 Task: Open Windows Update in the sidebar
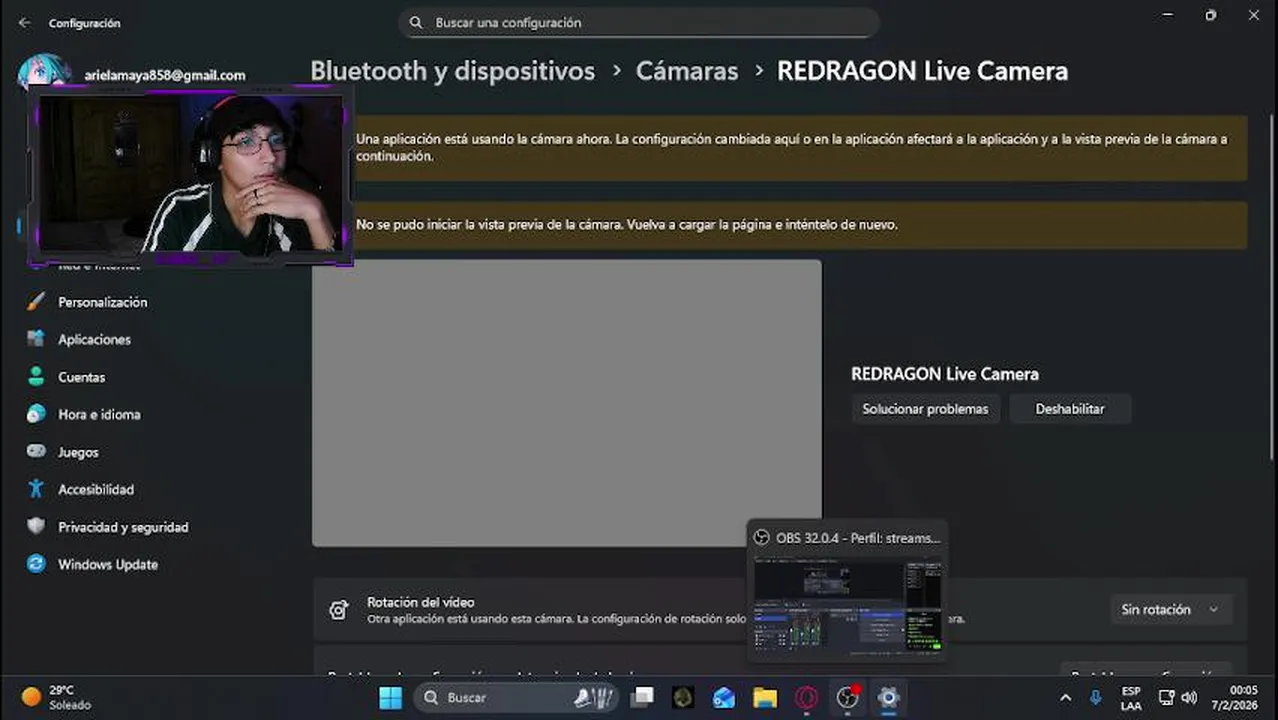[108, 564]
